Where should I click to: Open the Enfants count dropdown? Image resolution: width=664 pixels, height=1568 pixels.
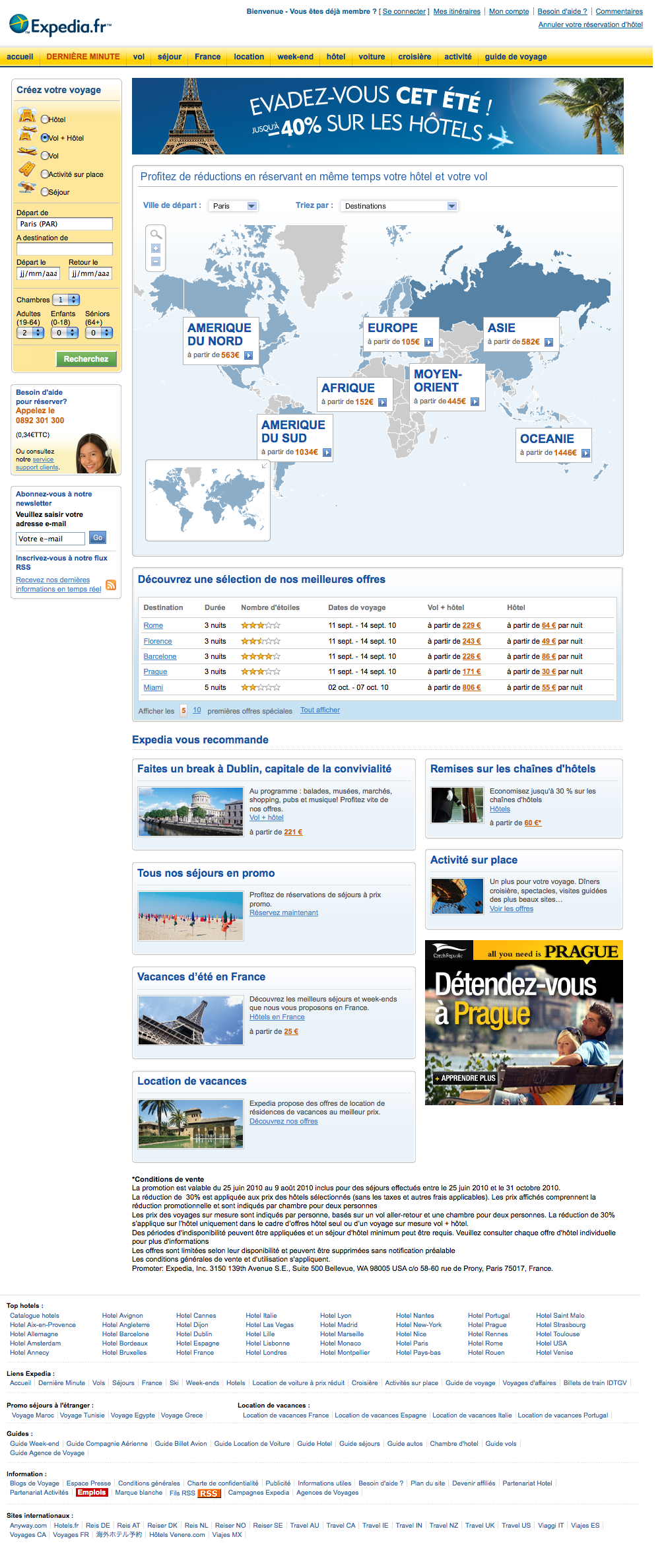65,333
